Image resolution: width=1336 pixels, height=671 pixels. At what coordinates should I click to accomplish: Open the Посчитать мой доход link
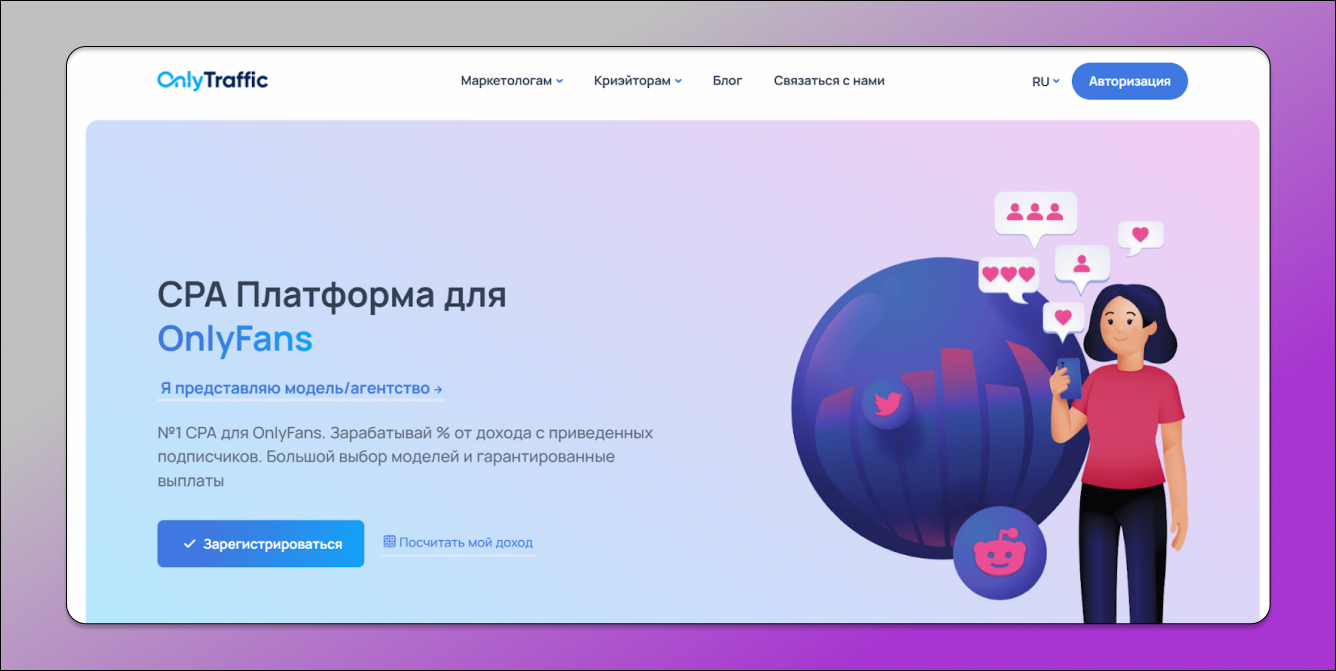[465, 543]
